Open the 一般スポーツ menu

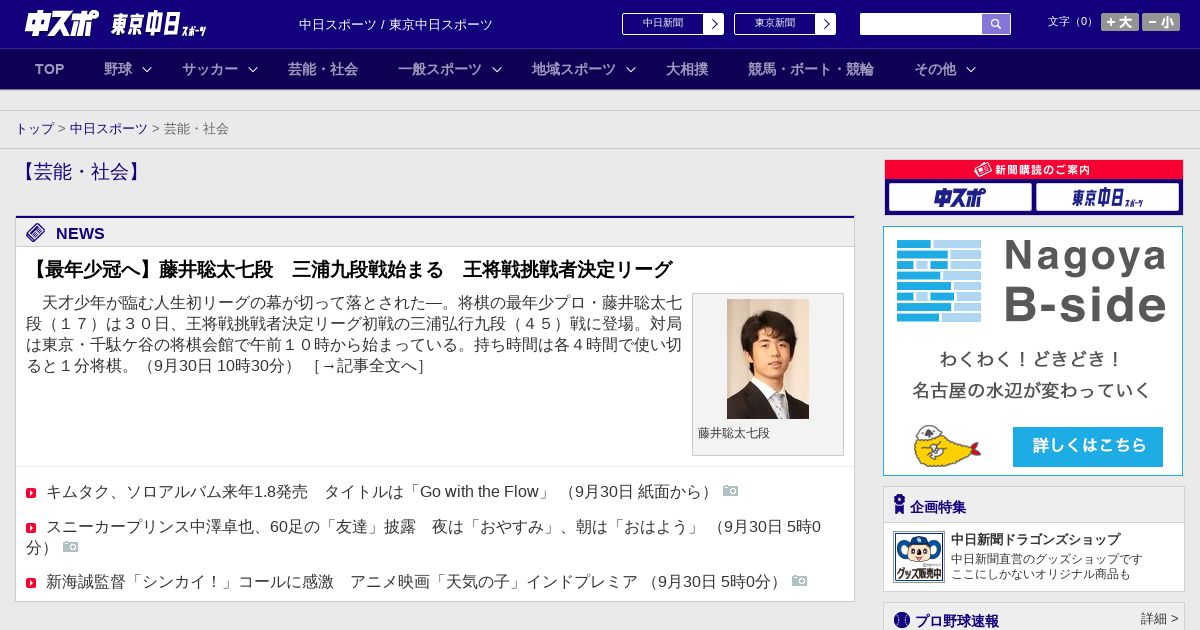click(440, 69)
